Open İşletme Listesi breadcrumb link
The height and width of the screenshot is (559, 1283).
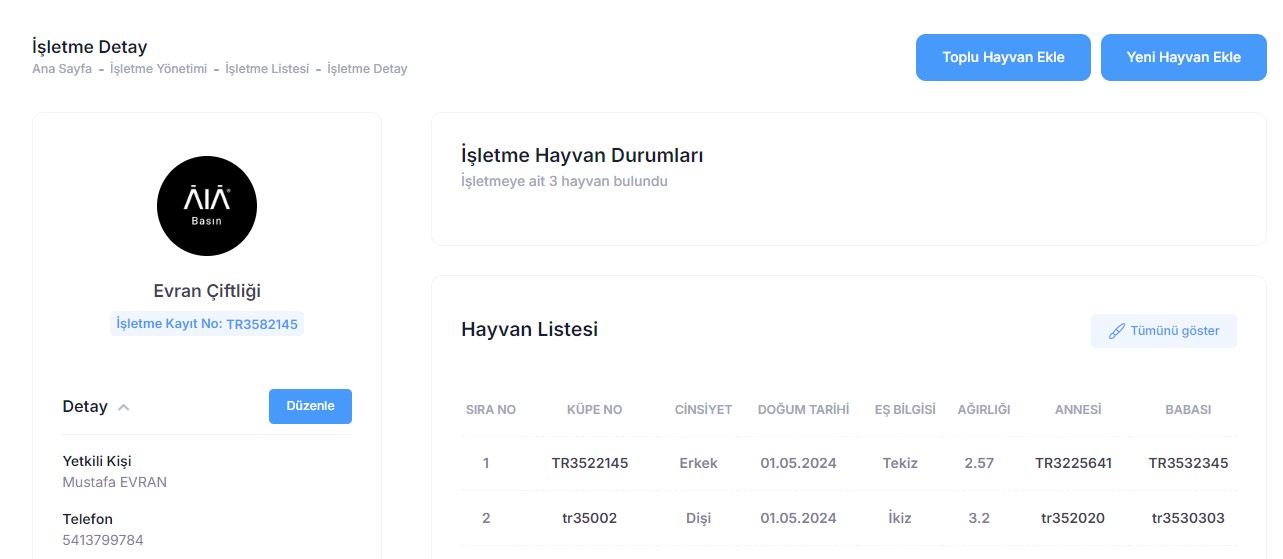[x=267, y=69]
